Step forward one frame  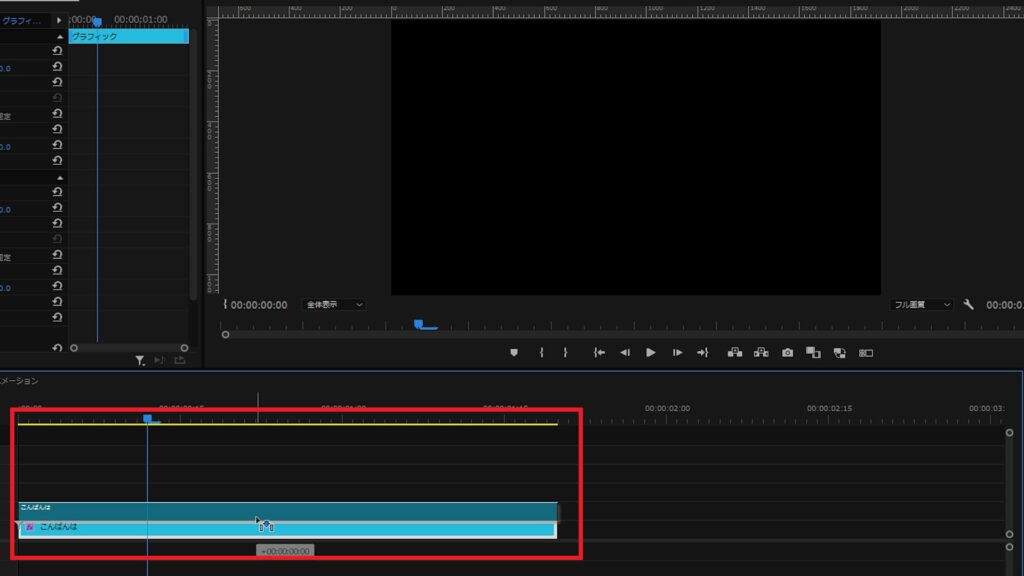click(x=677, y=353)
